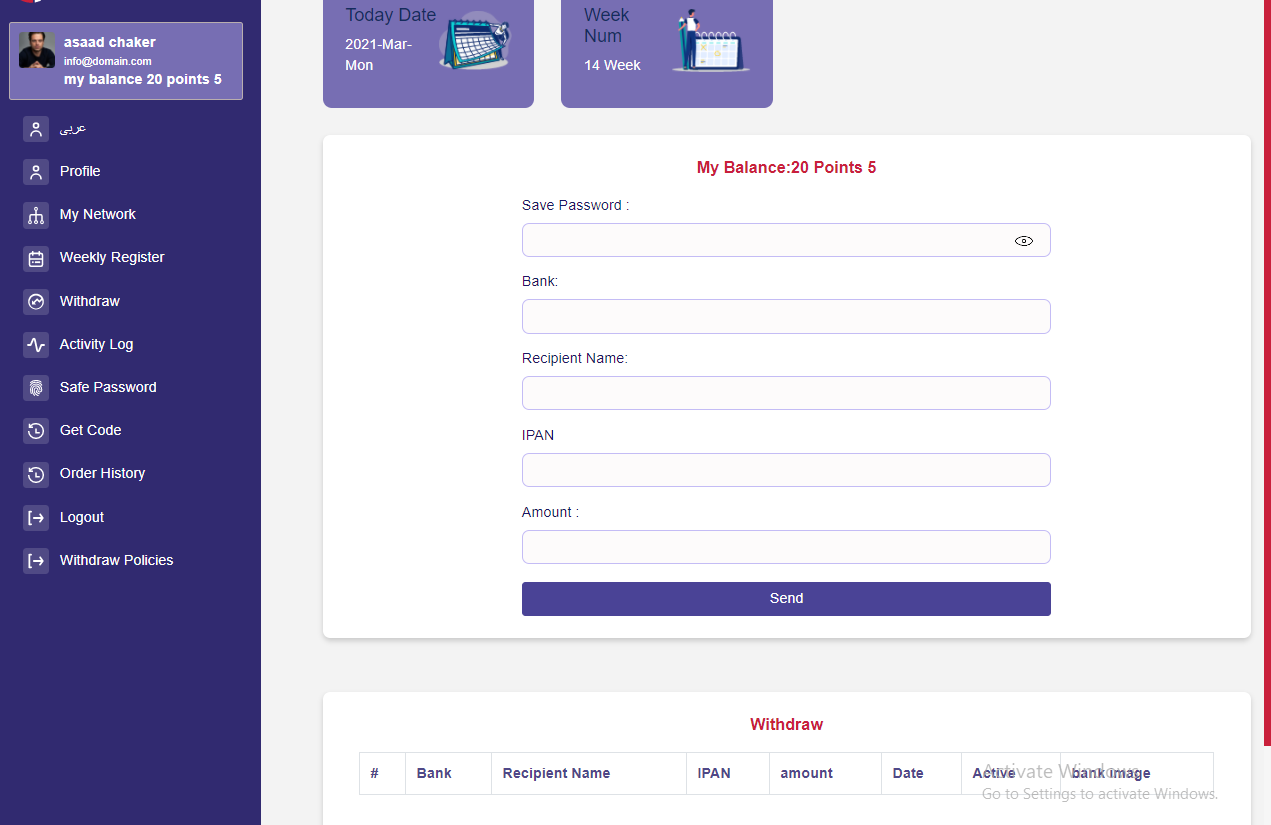Toggle password visibility with the eye icon

coord(1023,241)
